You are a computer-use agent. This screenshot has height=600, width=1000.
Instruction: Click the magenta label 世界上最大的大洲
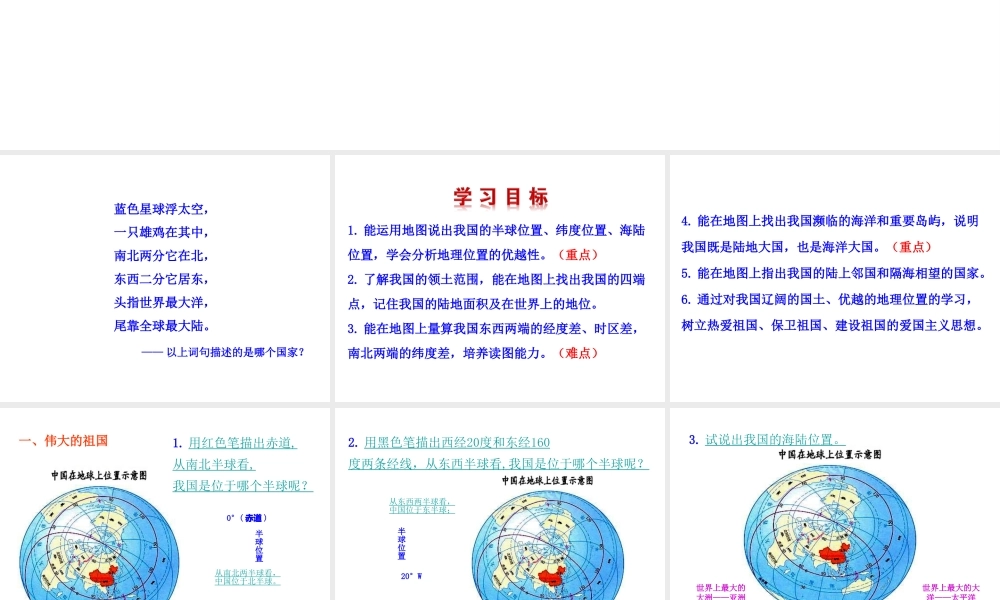[721, 592]
